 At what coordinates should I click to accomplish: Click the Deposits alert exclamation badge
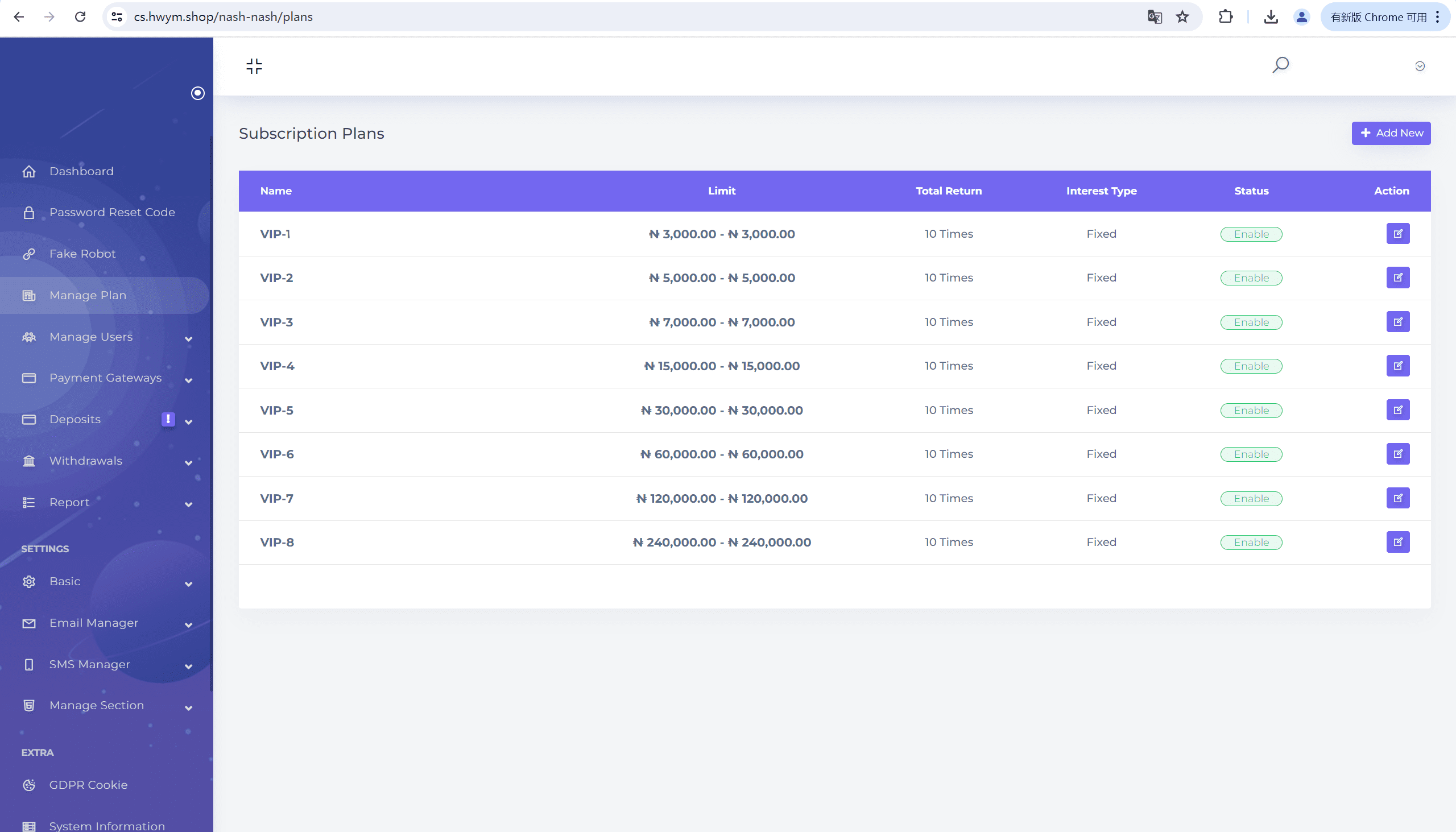[x=168, y=419]
